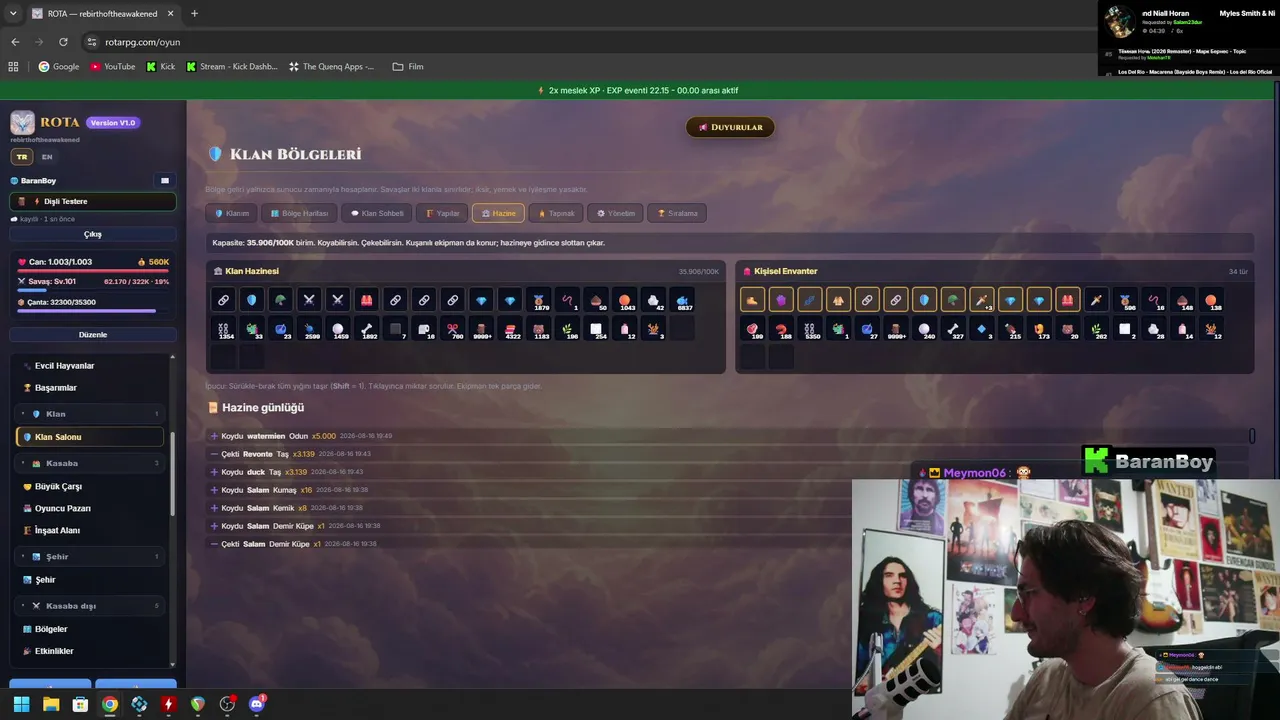Select the equipped coat in personal inventory
Screen dimensions: 1280x720
839,300
